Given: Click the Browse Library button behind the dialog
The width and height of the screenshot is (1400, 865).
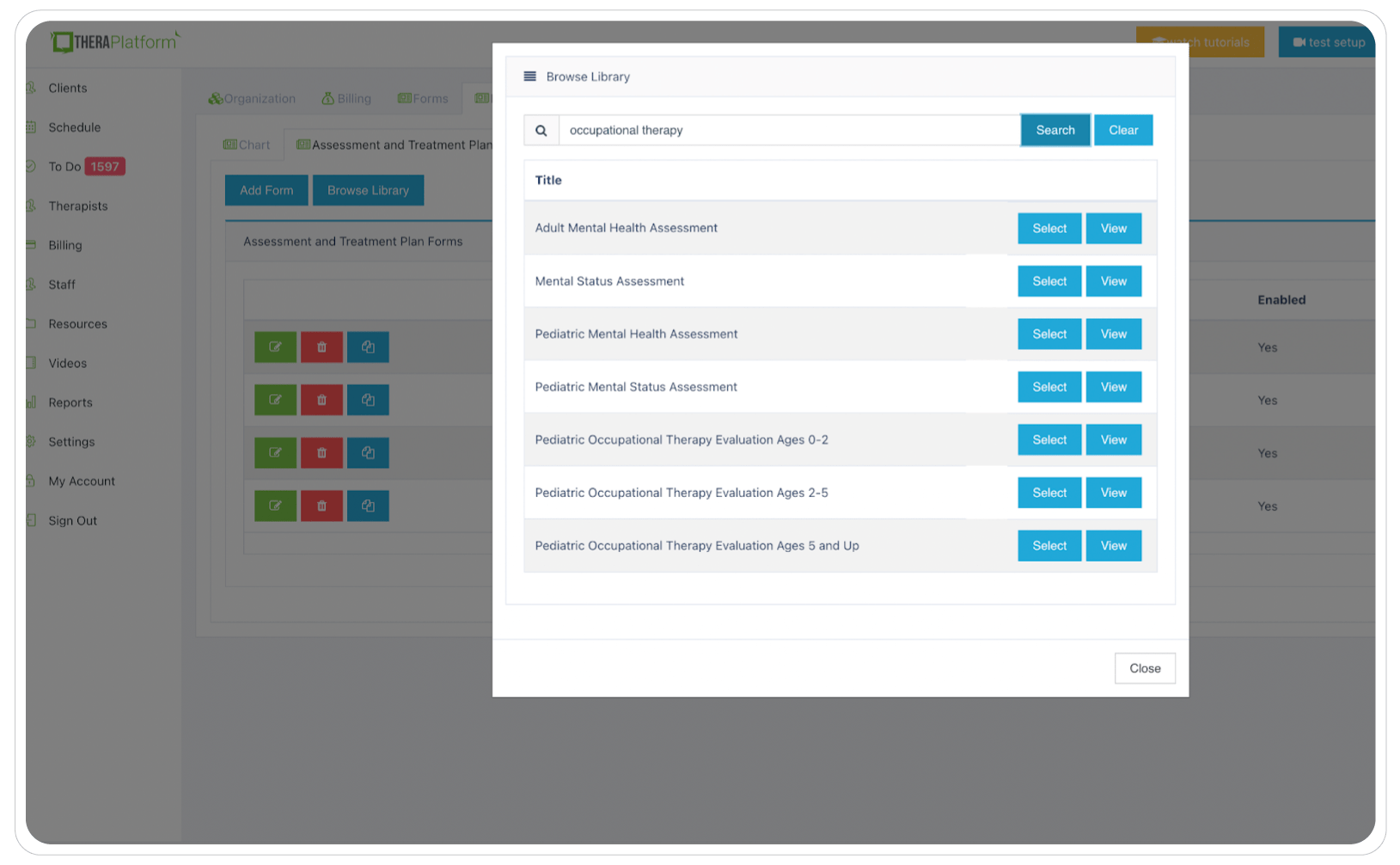Looking at the screenshot, I should tap(368, 191).
